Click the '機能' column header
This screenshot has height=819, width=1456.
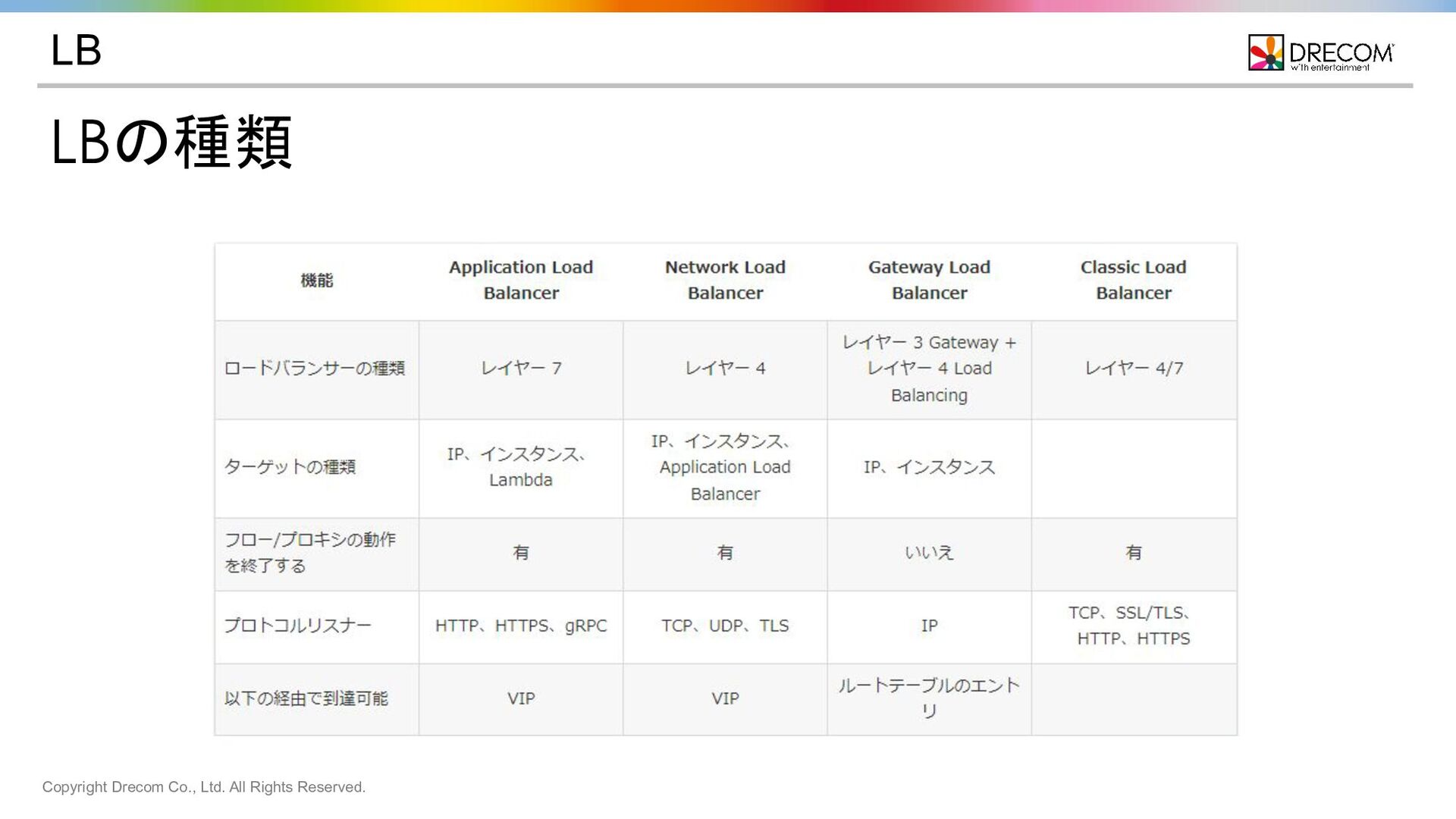(x=317, y=281)
